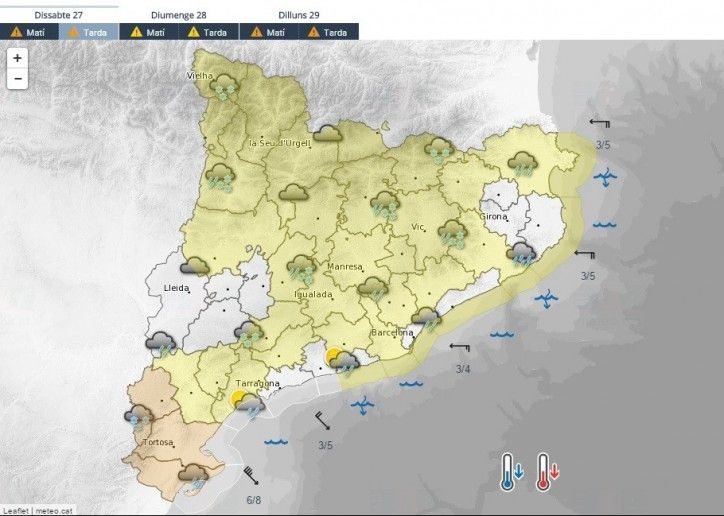Click the Lleida city label
724x516 pixels.
(x=176, y=288)
